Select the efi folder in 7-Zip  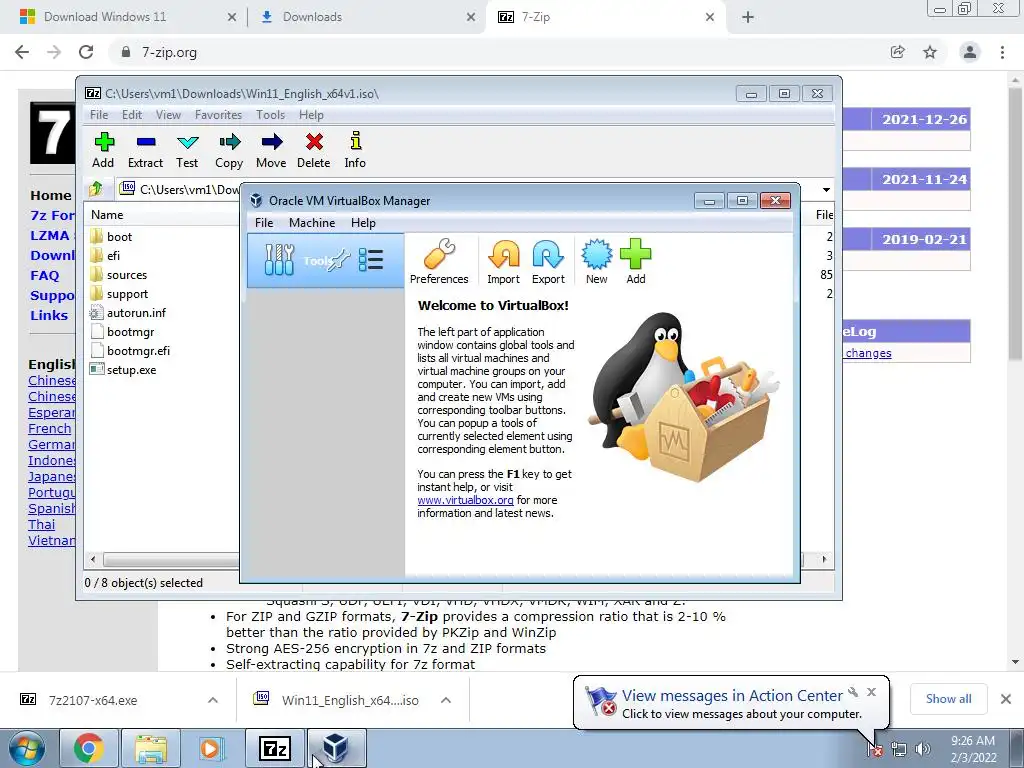(114, 255)
